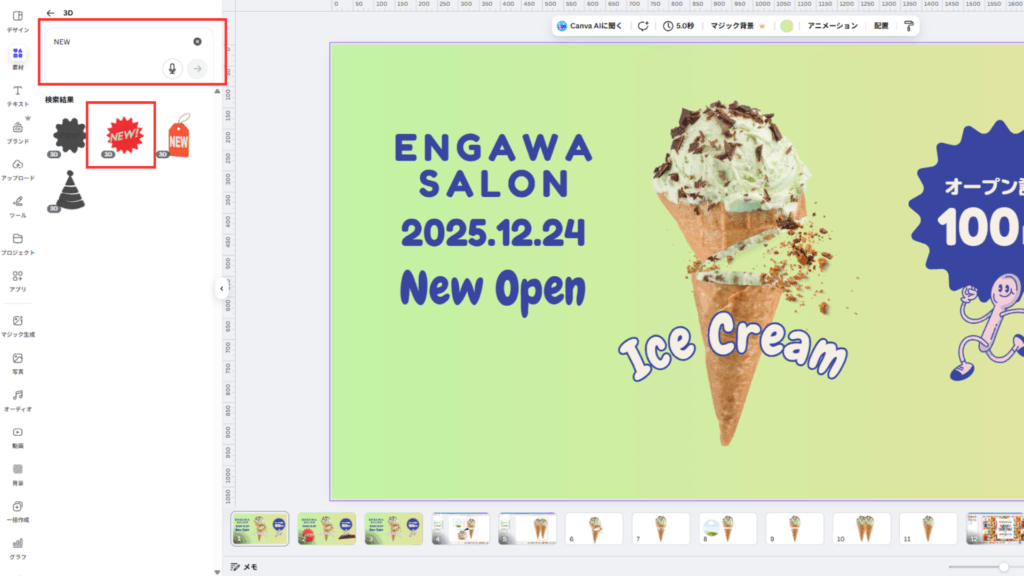
Task: Click the マジック背景 (Magic background) button
Action: pos(737,26)
